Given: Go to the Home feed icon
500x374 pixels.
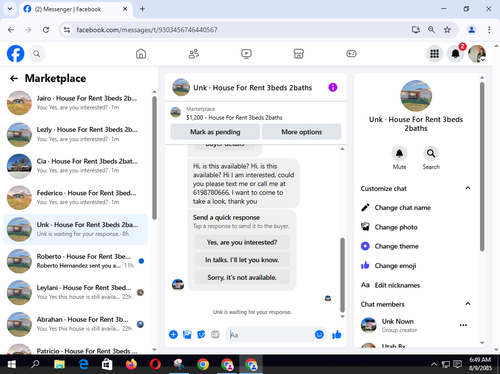Looking at the screenshot, I should point(141,54).
